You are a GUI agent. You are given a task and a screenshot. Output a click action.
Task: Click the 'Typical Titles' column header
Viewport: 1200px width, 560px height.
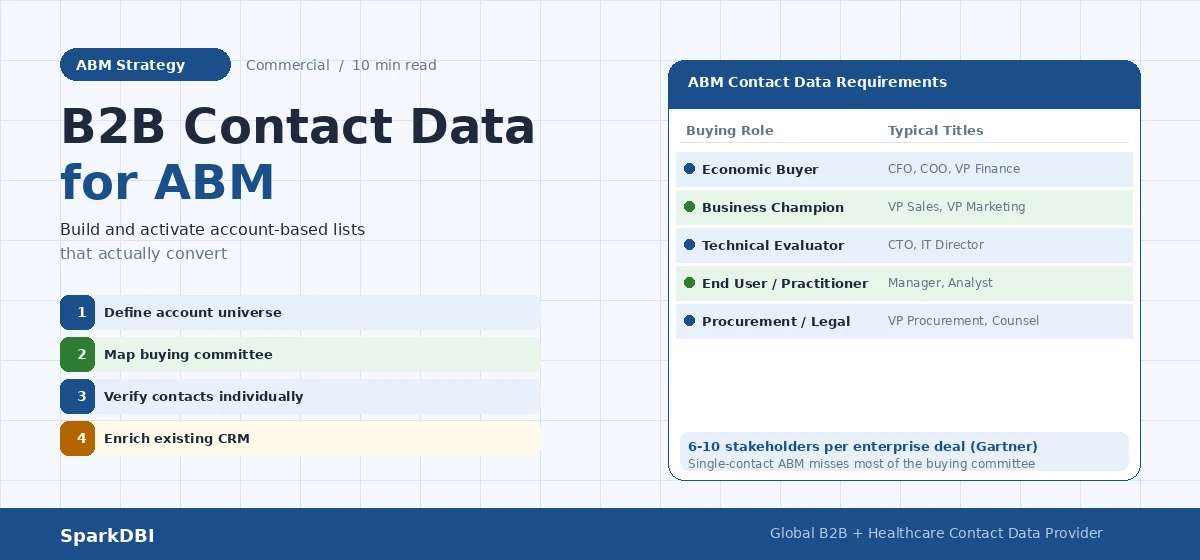[x=936, y=131]
